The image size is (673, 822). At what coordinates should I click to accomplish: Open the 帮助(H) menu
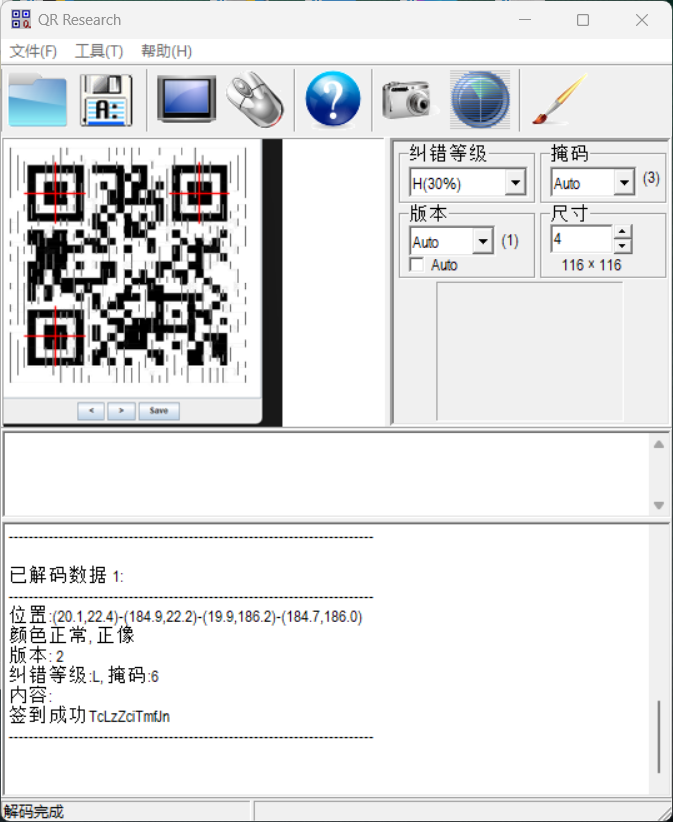[167, 51]
